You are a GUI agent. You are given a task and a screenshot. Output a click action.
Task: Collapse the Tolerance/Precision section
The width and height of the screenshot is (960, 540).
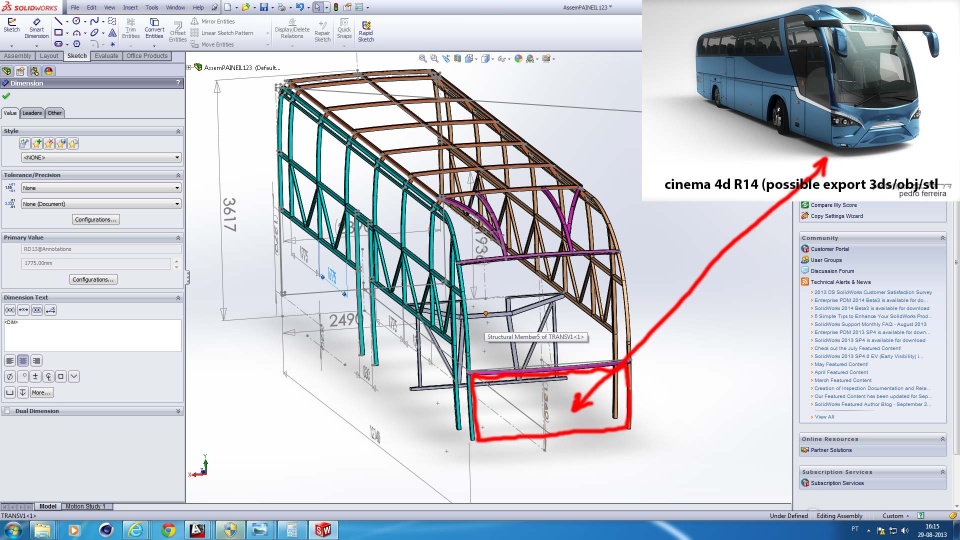click(x=178, y=175)
